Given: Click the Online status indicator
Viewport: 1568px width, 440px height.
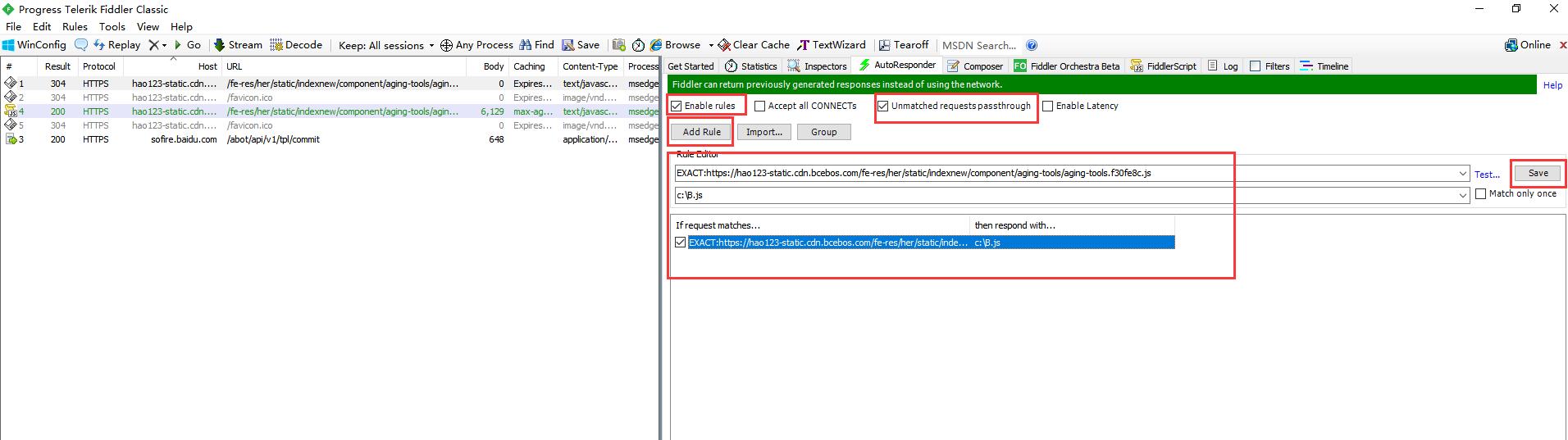Looking at the screenshot, I should coord(1528,45).
